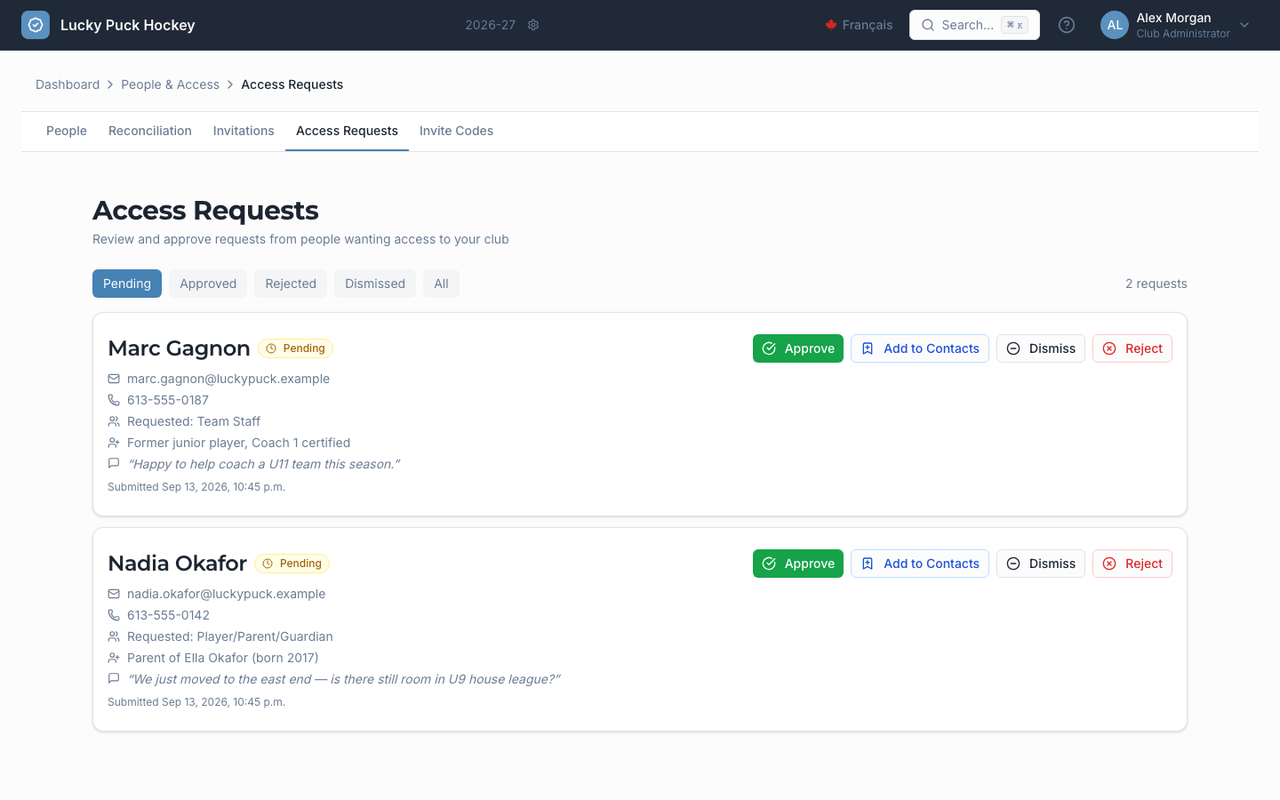1280x800 pixels.
Task: Click the email icon for Marc Gagnon
Action: pyautogui.click(x=114, y=379)
